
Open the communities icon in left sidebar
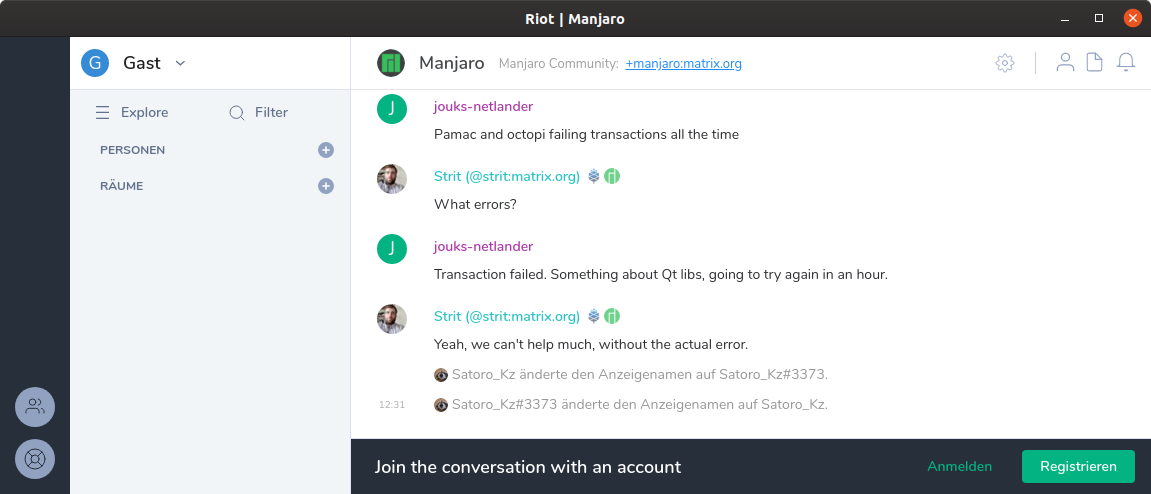(x=35, y=407)
